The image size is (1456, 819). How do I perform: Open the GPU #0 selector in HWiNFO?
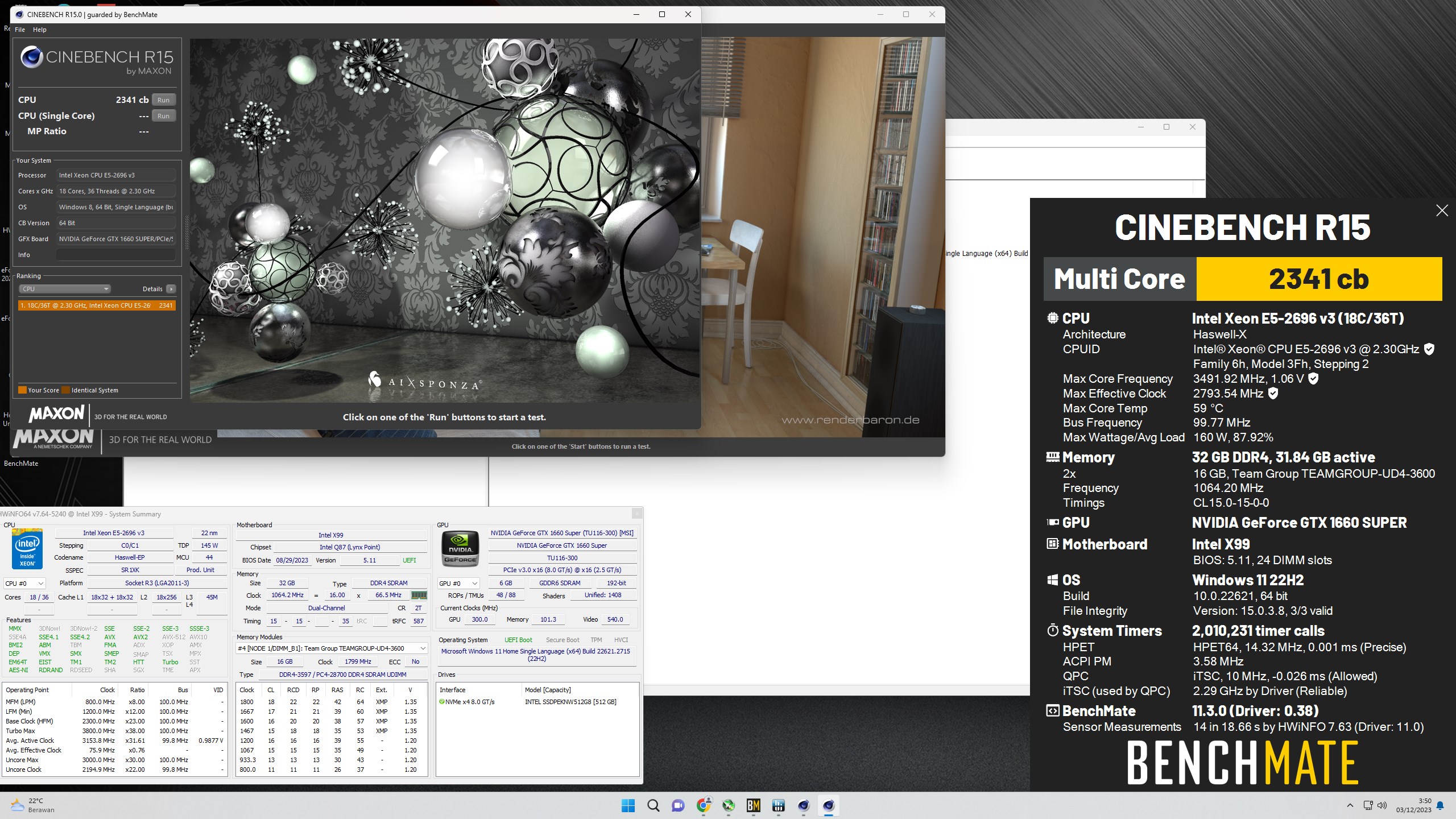pyautogui.click(x=458, y=583)
